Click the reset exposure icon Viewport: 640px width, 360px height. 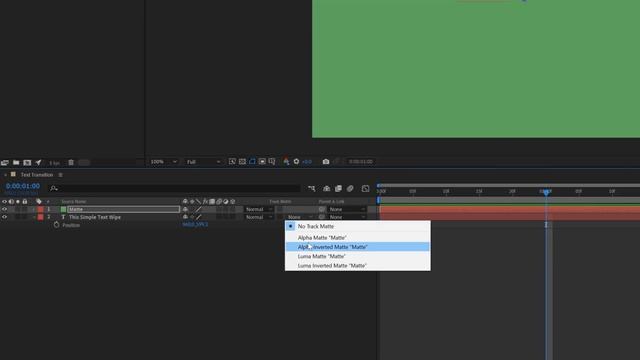coord(296,162)
